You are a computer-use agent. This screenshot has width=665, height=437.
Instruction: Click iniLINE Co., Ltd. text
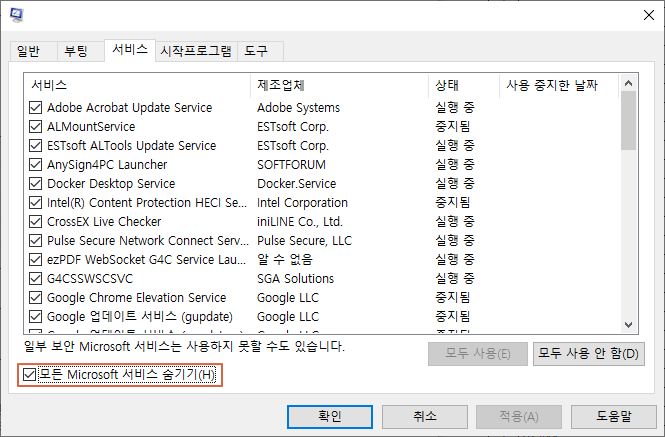(x=300, y=221)
